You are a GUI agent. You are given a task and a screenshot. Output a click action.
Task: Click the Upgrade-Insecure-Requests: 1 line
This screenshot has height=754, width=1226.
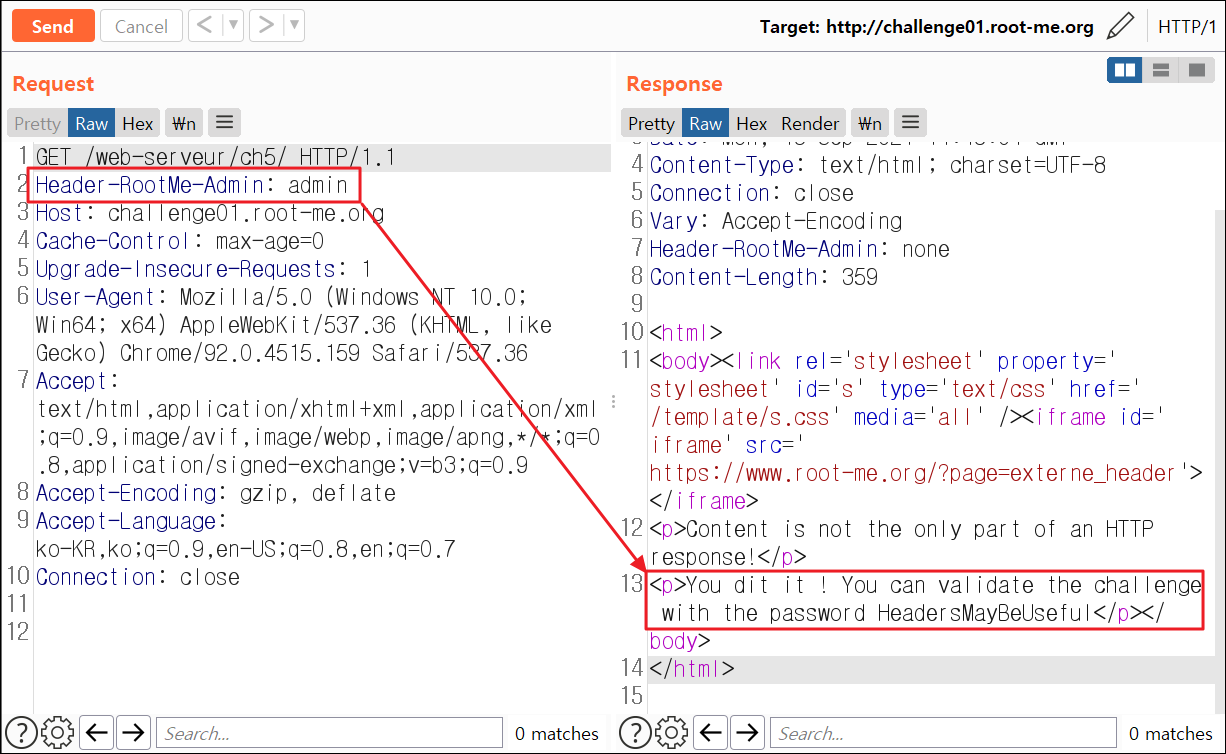tap(204, 269)
